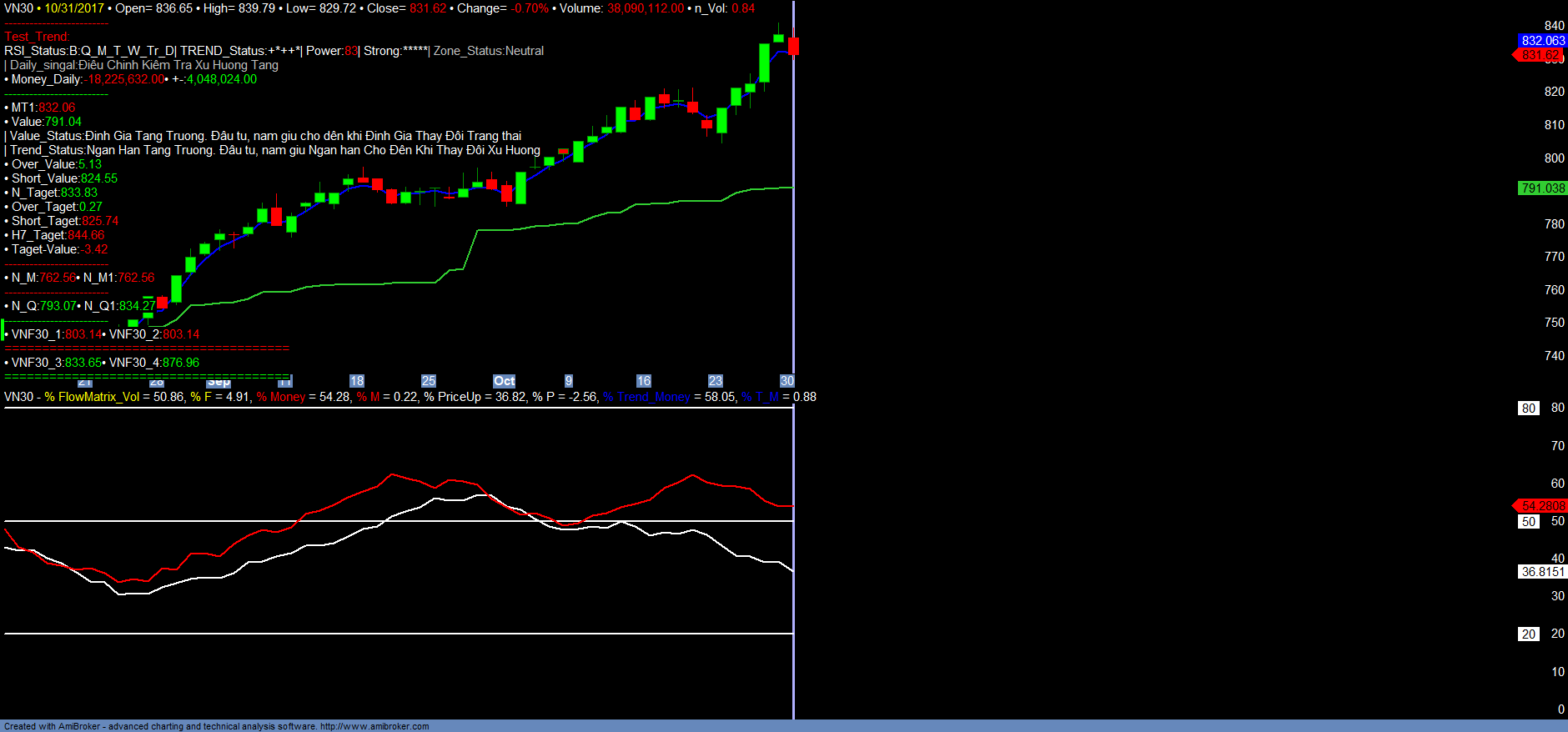Select the 23 date marker on the time axis
Image resolution: width=1568 pixels, height=732 pixels.
715,381
